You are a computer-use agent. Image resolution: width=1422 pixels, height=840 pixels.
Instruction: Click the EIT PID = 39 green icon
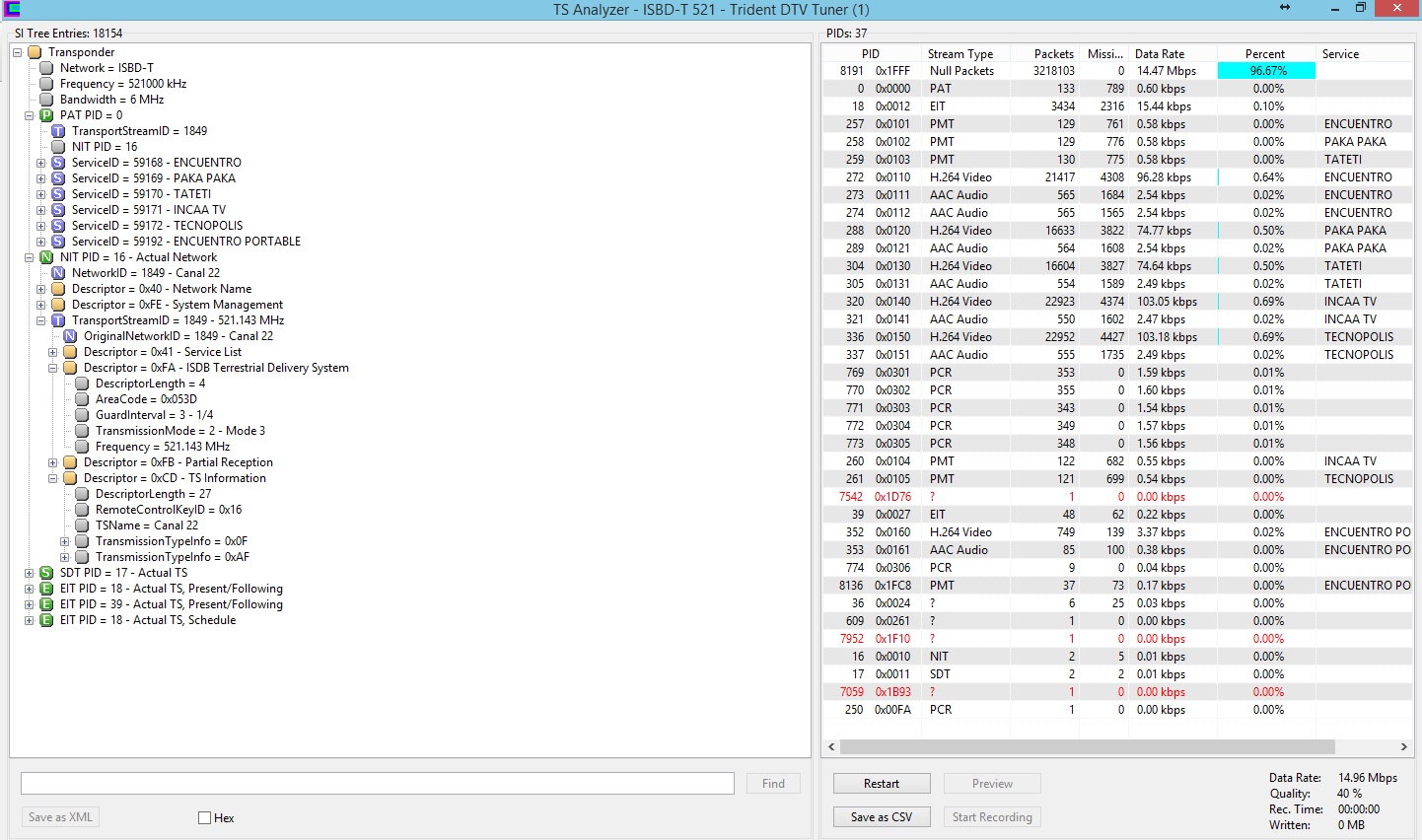coord(46,604)
